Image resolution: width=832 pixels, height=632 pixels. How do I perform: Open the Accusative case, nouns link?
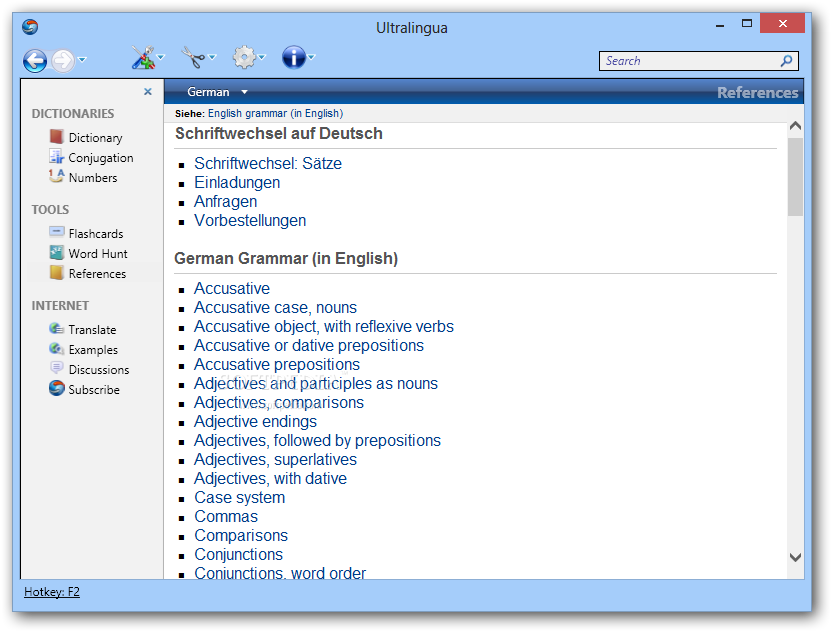click(275, 307)
